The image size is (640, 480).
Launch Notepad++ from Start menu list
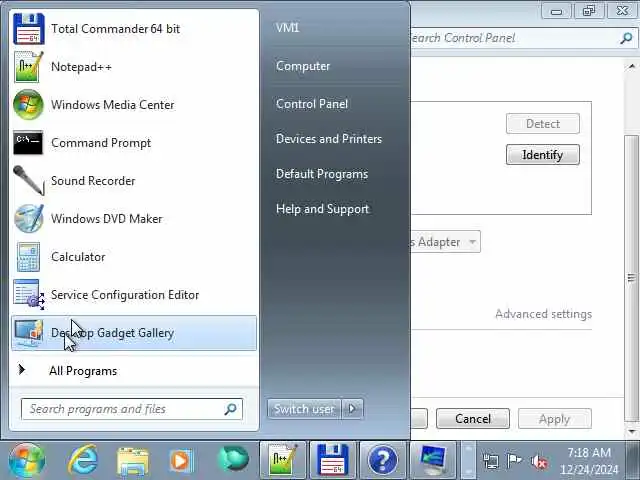coord(134,67)
